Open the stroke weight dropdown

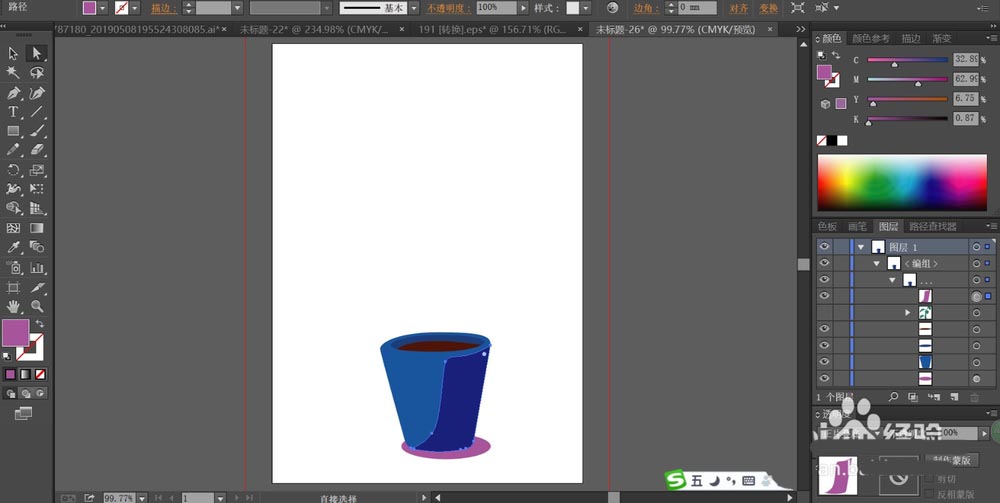click(237, 8)
